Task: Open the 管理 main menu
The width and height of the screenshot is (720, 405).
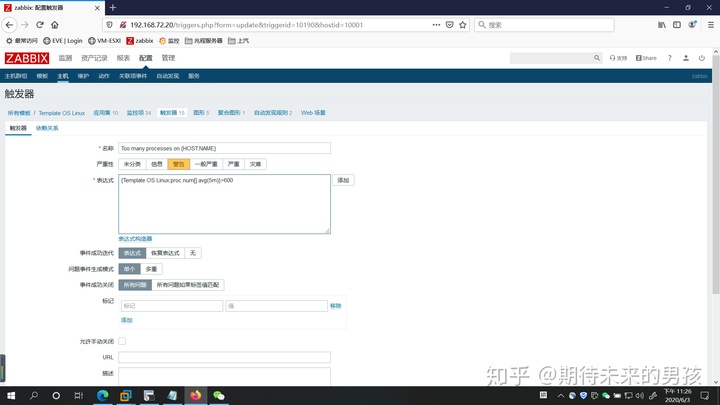Action: click(168, 58)
